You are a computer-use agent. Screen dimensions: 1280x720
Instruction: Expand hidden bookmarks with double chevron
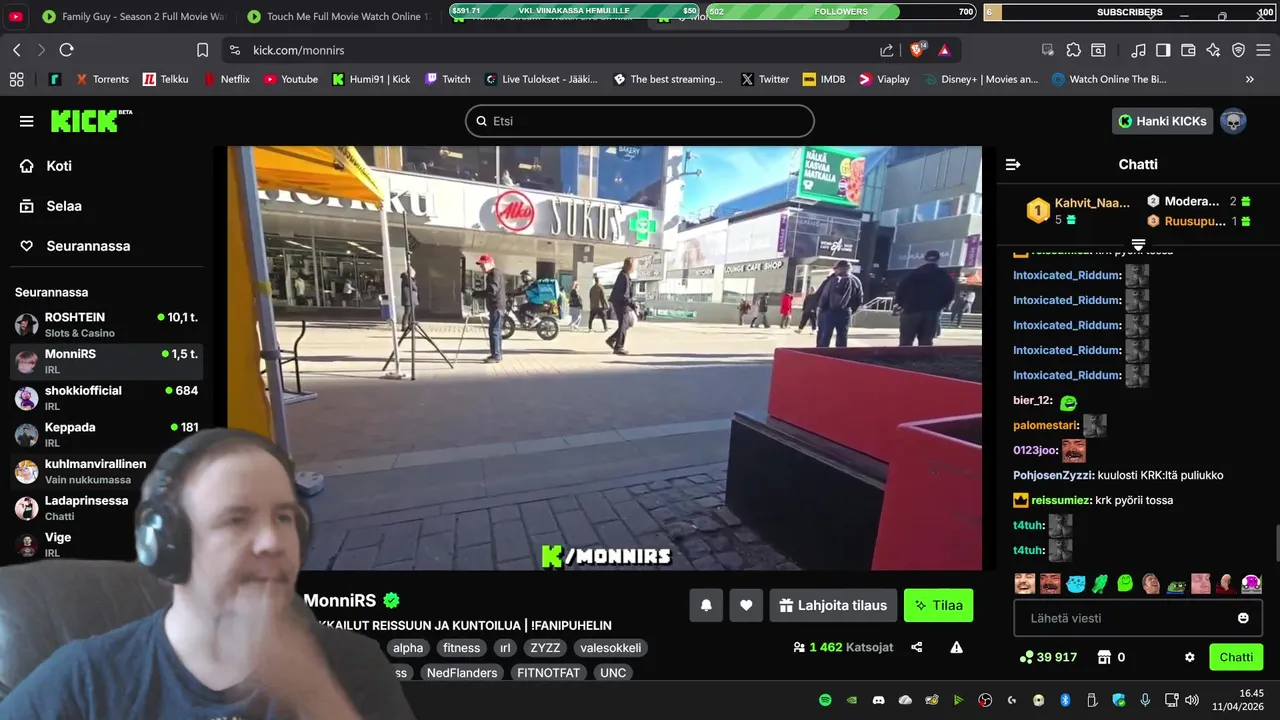[x=1249, y=79]
